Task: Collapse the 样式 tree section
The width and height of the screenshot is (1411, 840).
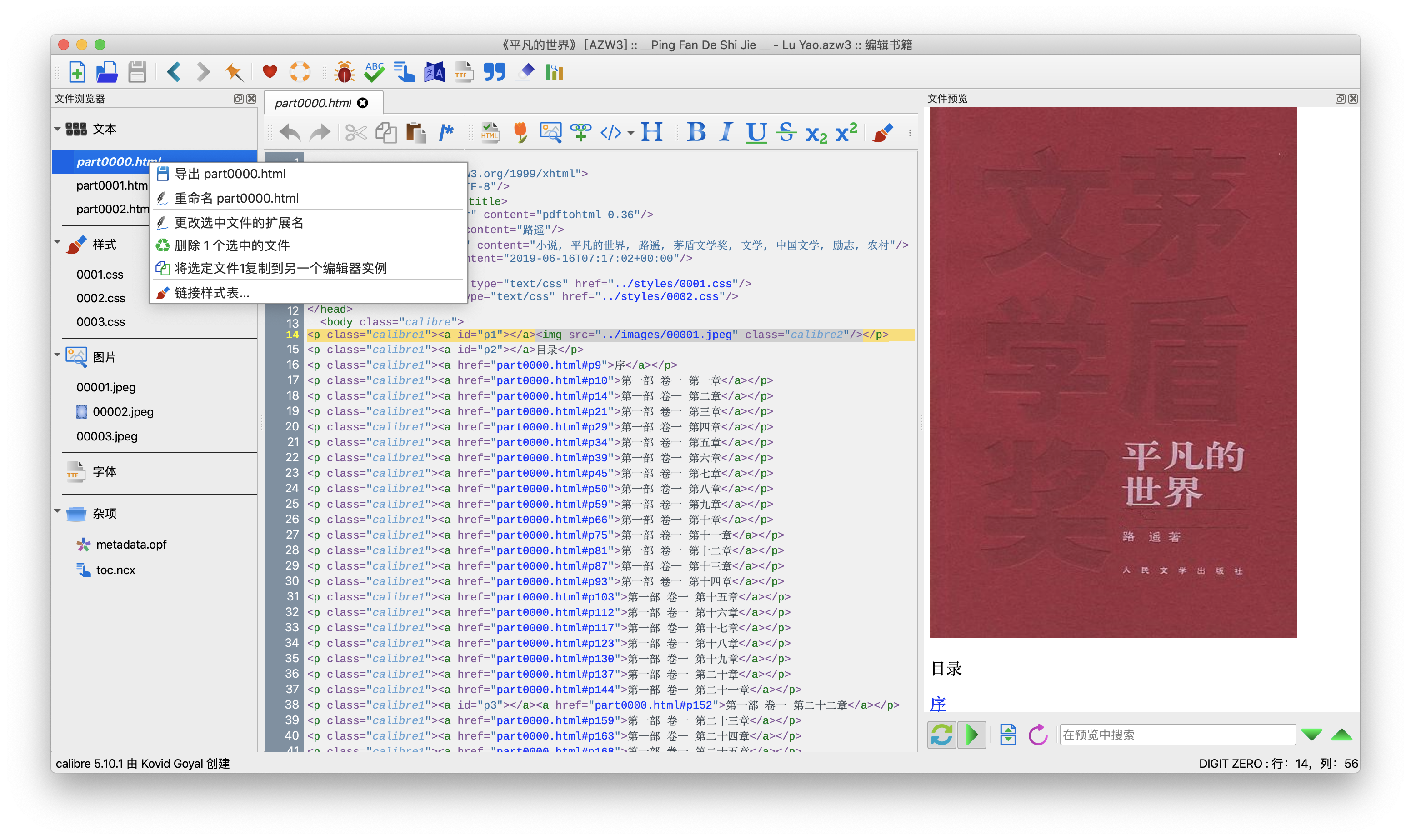Action: coord(57,242)
